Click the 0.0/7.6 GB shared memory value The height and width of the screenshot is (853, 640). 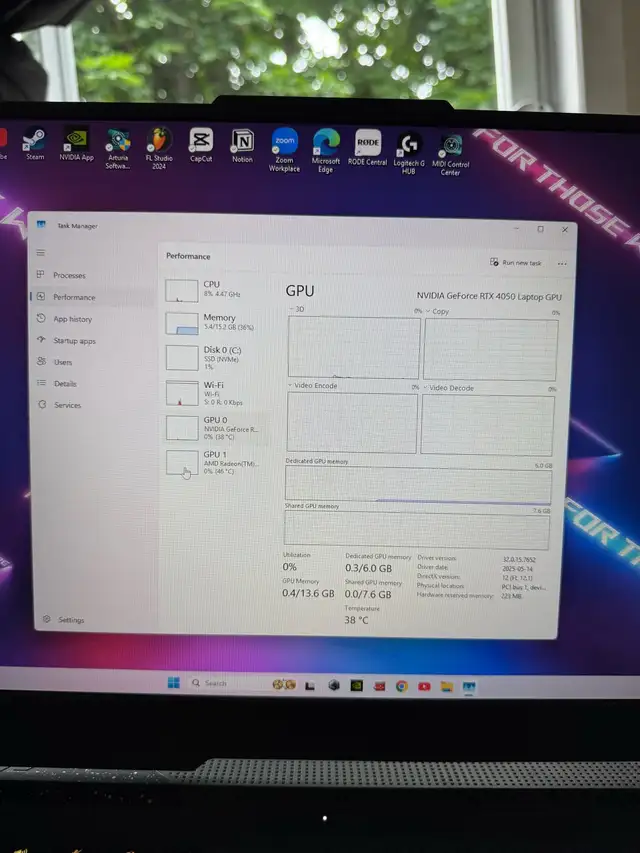368,594
